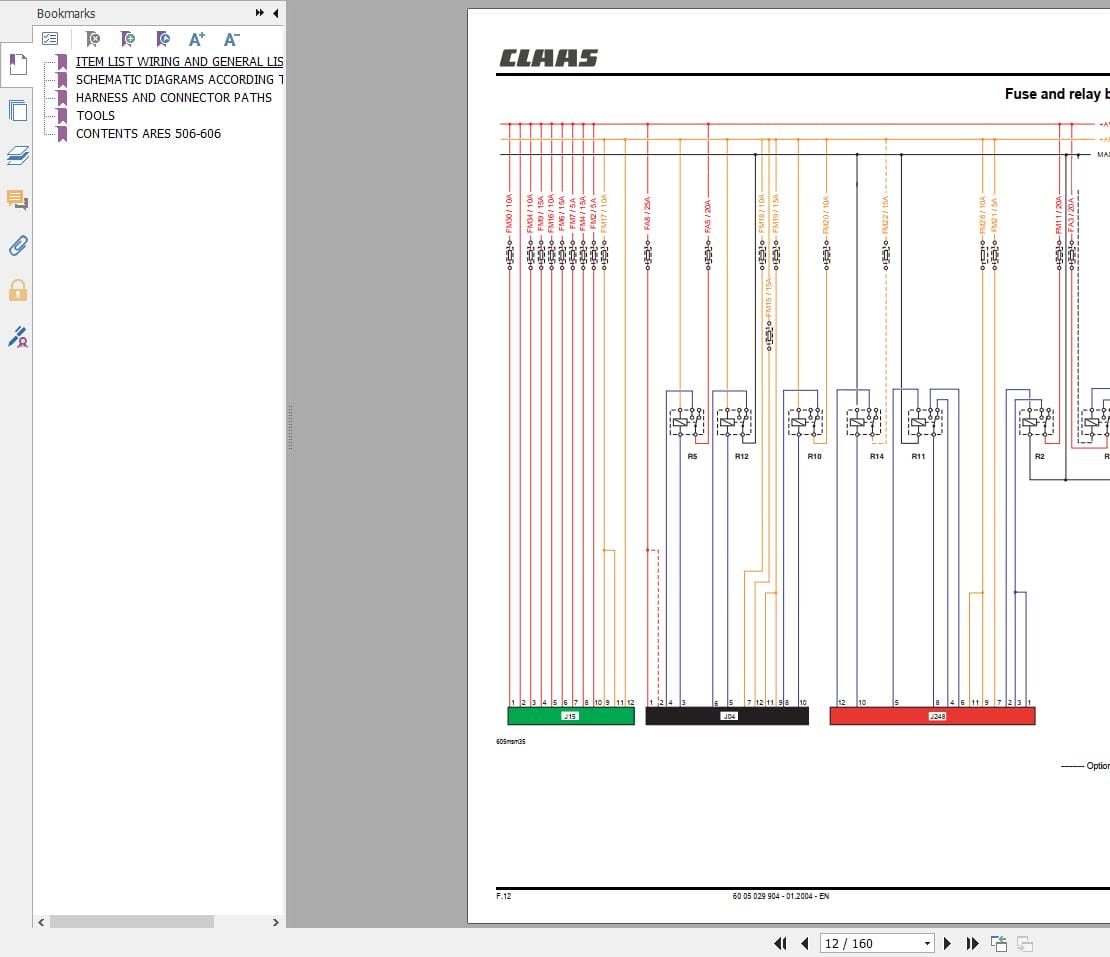Screen dimensions: 1110x957
Task: Click the horizontal scrollbar in bookmarks panel
Action: coord(132,922)
